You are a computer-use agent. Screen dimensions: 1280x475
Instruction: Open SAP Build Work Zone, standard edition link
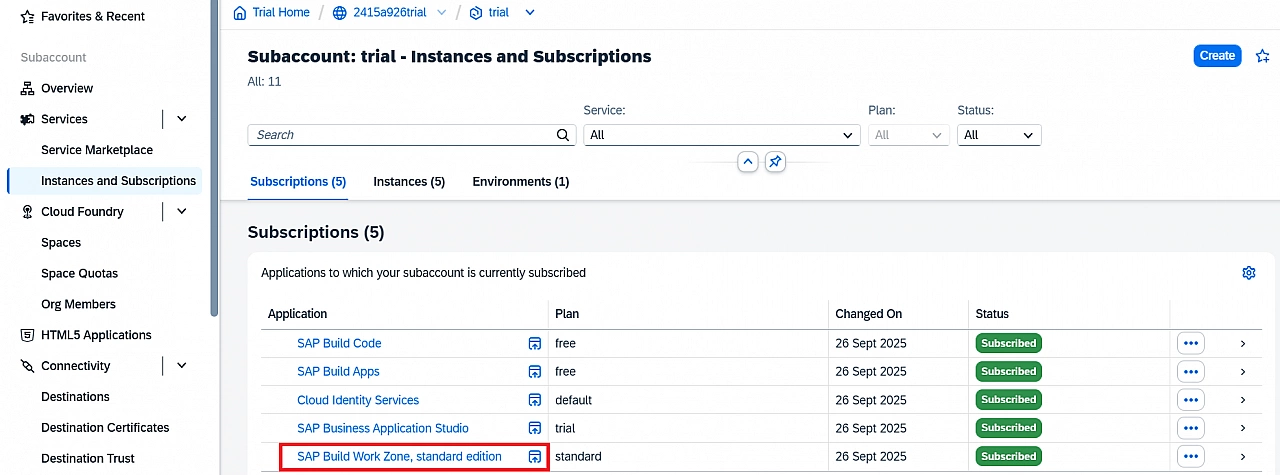click(399, 457)
